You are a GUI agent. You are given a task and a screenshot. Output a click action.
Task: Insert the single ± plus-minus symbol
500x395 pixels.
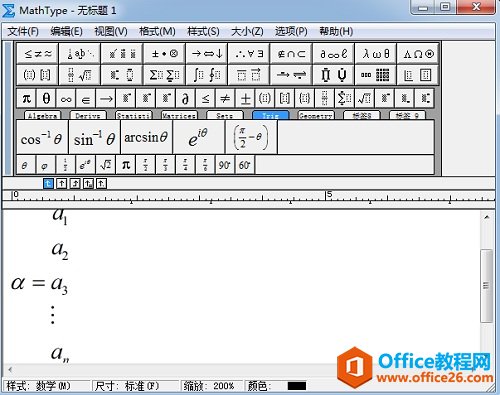coord(245,99)
